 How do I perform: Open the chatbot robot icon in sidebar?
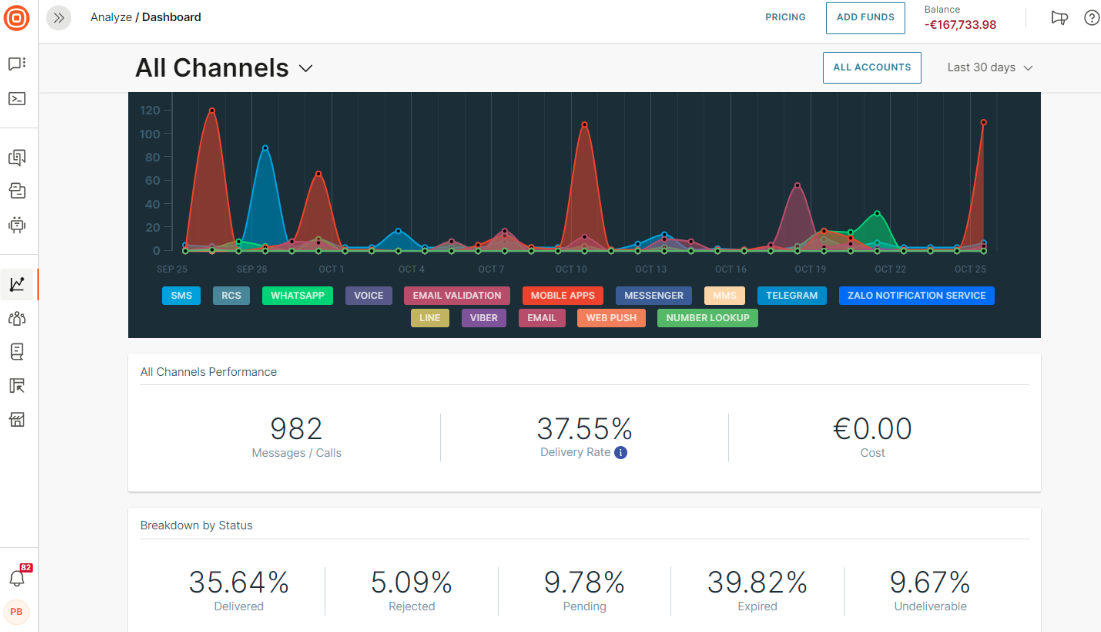point(17,225)
